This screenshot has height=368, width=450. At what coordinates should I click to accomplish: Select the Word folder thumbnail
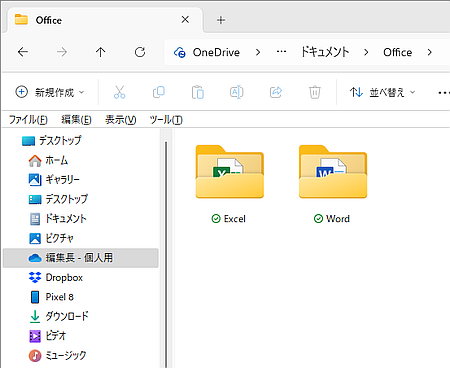point(333,172)
